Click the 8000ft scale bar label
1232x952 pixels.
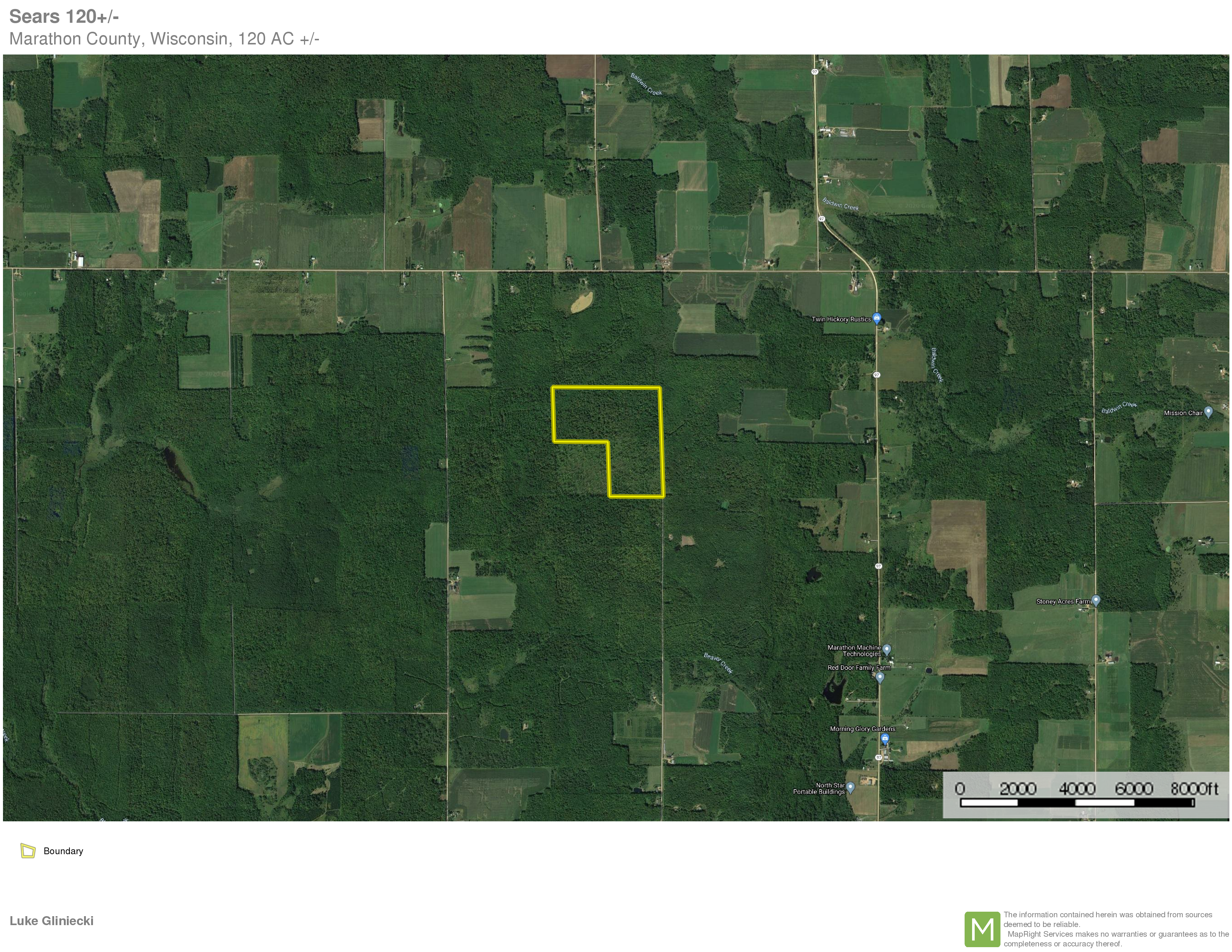pyautogui.click(x=1194, y=788)
